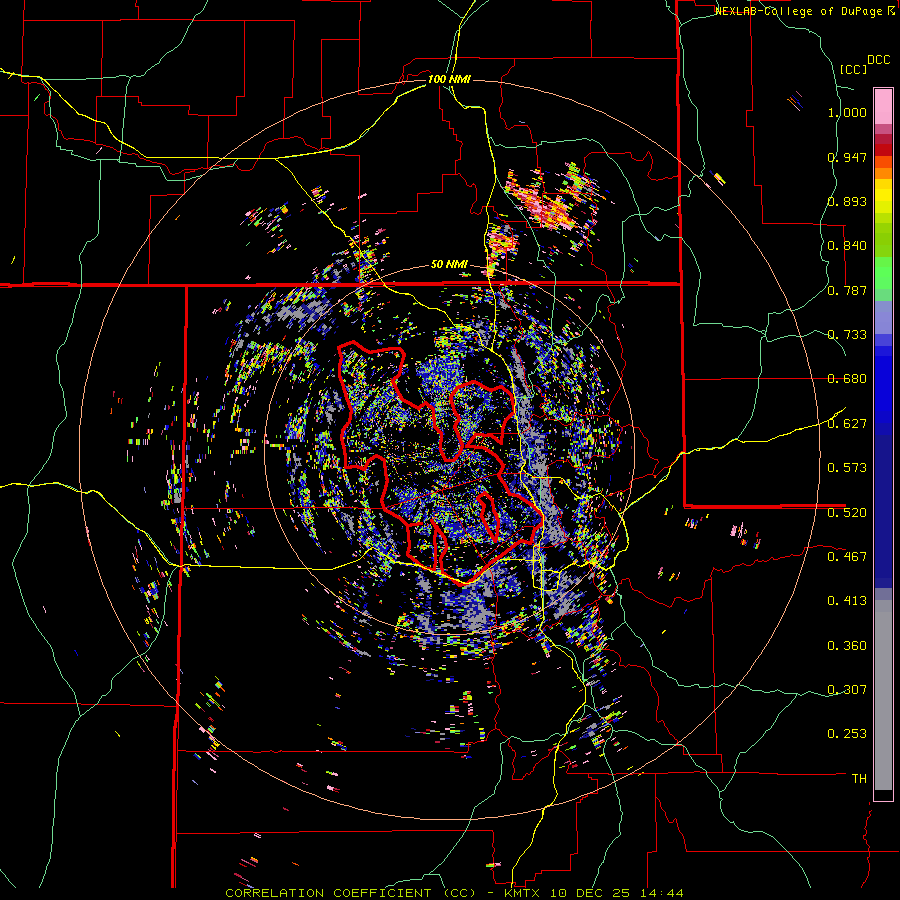
Task: Select the 0.840 scale value
Action: [847, 246]
